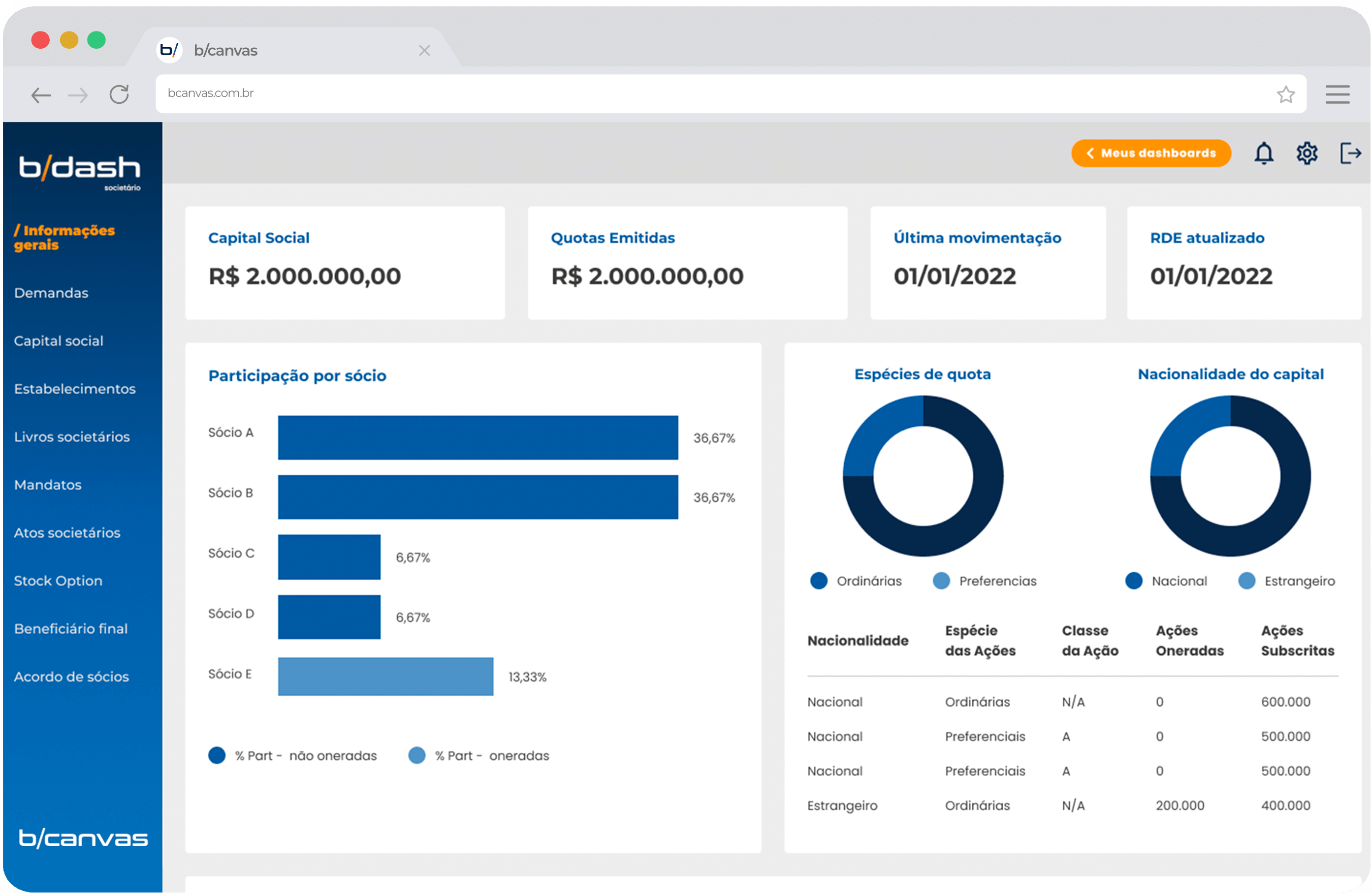
Task: Click the b/dash societário logo
Action: (x=80, y=173)
